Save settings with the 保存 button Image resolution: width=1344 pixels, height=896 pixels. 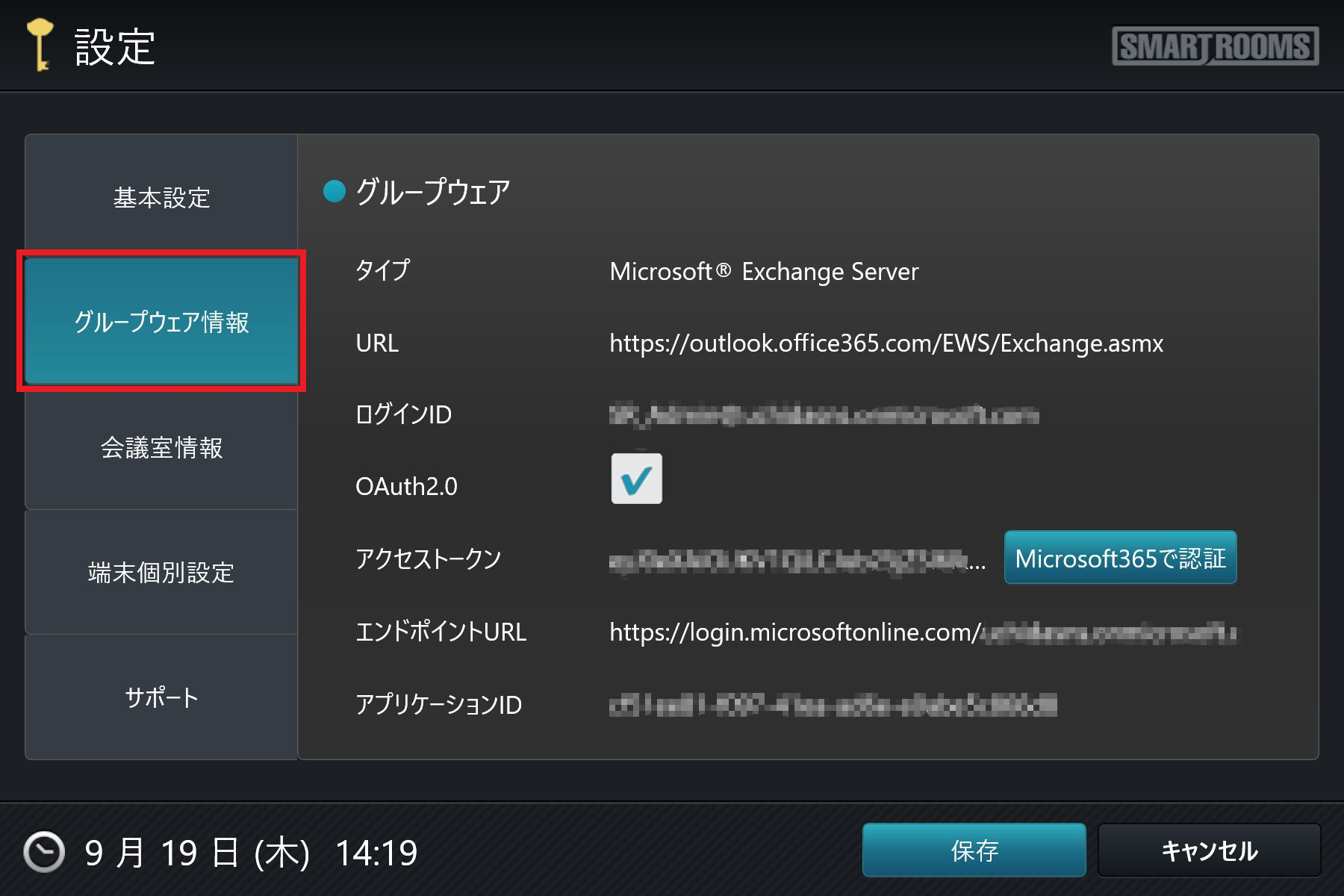(974, 850)
